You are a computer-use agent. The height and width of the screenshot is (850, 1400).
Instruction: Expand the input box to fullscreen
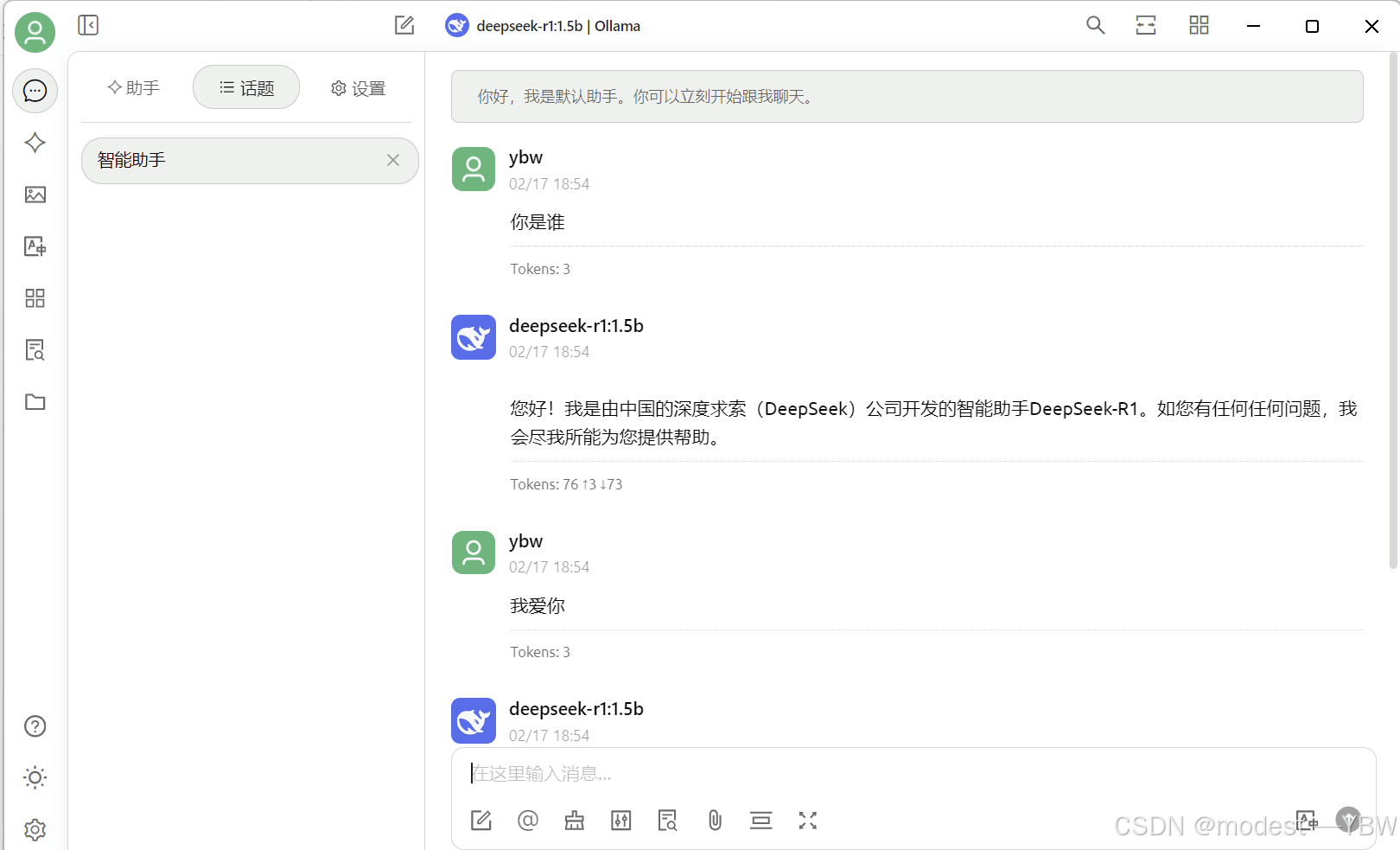pos(808,821)
